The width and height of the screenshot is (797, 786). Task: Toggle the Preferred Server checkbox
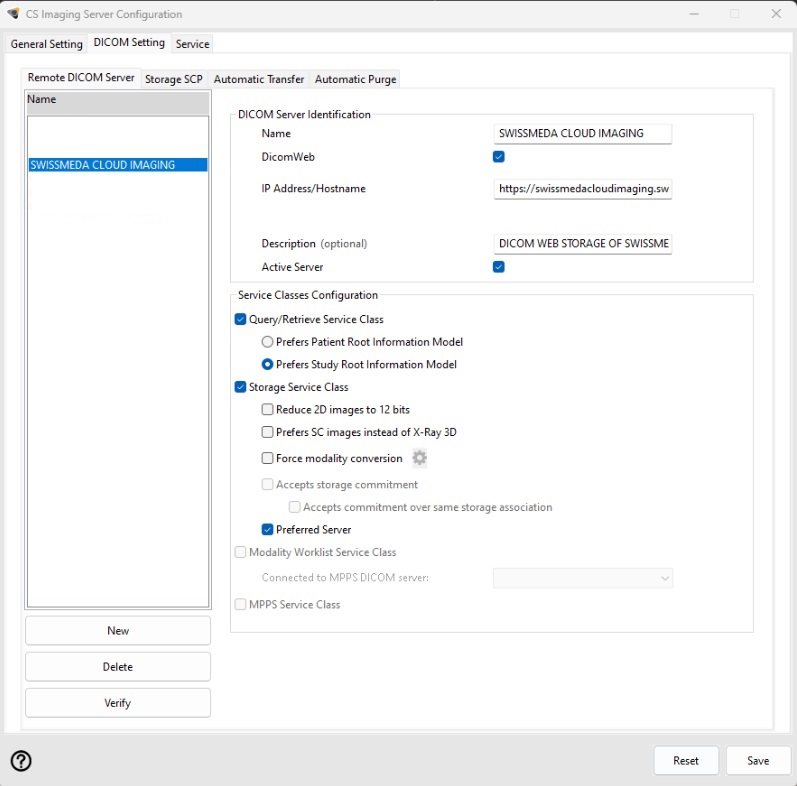tap(268, 530)
